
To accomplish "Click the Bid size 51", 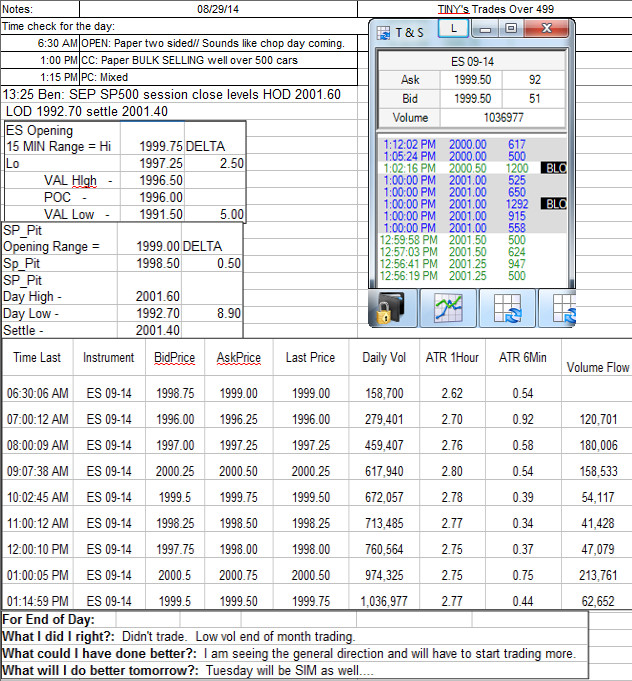I will tap(534, 99).
